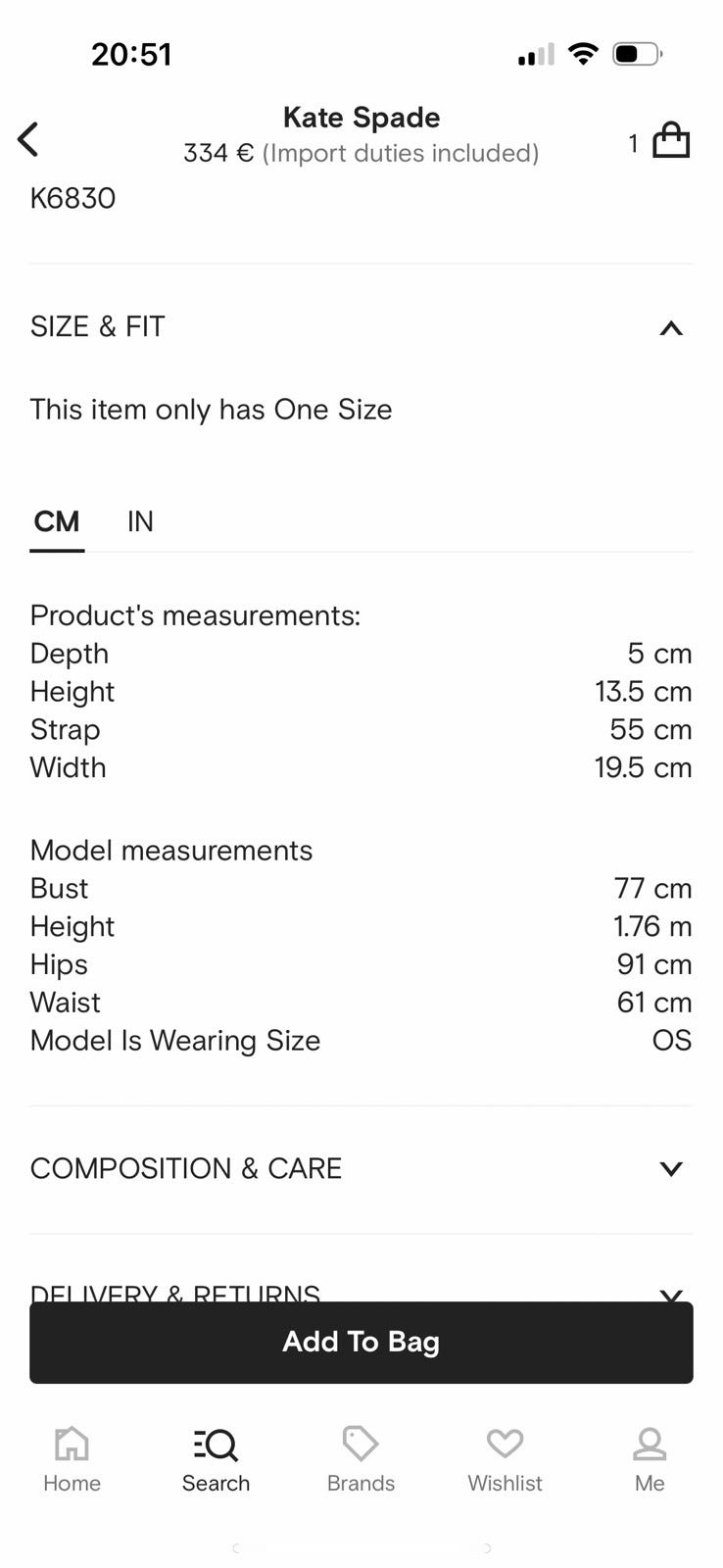This screenshot has width=723, height=1568.
Task: Tap the battery status icon
Action: pyautogui.click(x=637, y=54)
